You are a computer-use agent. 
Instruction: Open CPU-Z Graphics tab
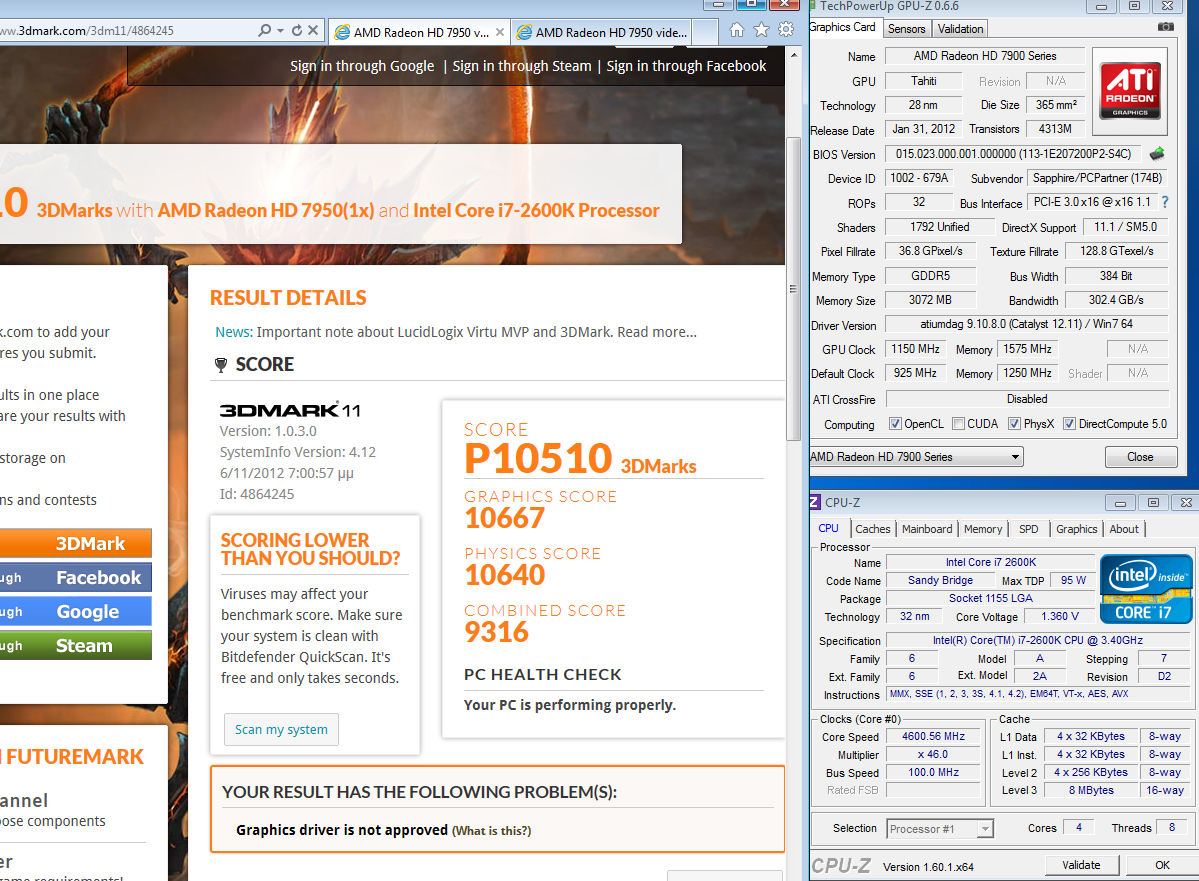[1076, 528]
